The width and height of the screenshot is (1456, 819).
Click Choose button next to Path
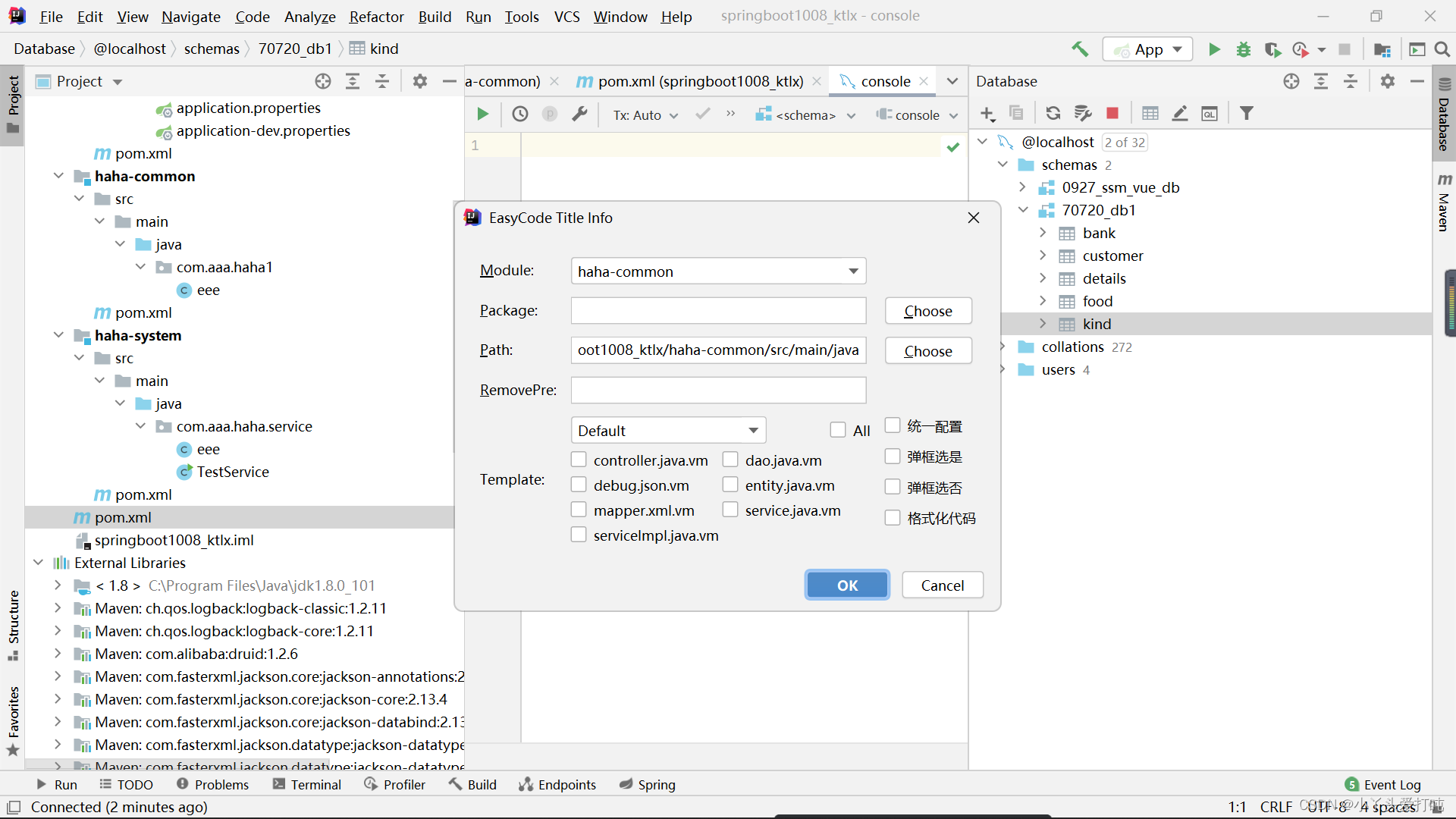[x=928, y=351]
